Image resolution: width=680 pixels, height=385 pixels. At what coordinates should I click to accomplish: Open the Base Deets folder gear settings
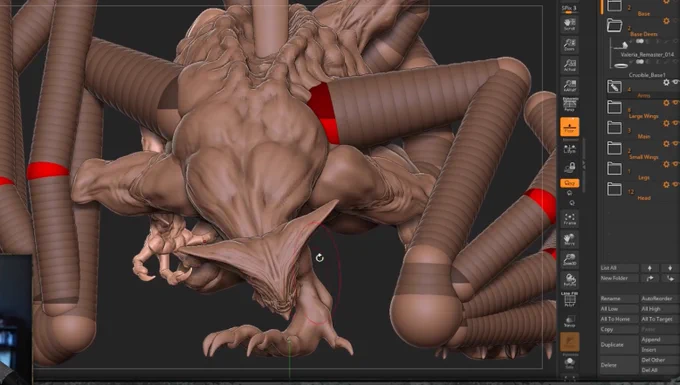point(667,21)
